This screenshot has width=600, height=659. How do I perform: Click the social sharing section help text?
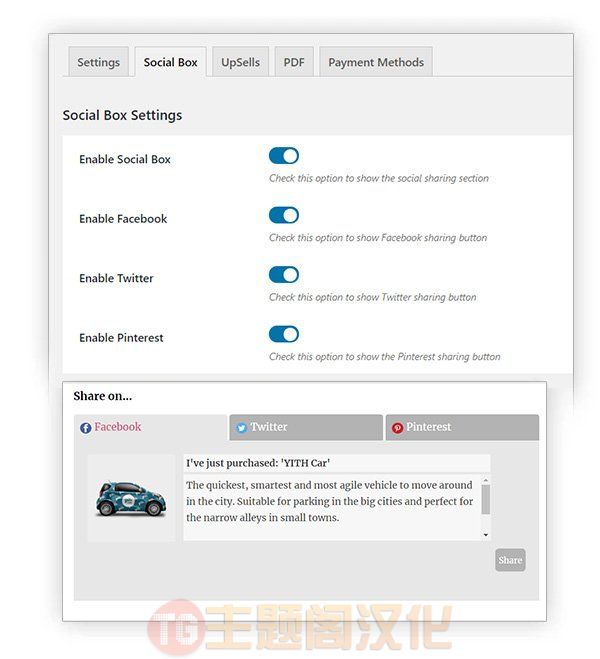(x=379, y=178)
